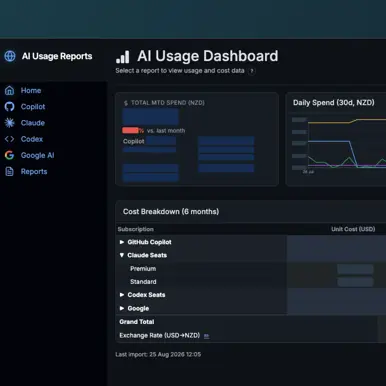This screenshot has height=386, width=386.
Task: Click the Google G logo icon
Action: coord(10,155)
